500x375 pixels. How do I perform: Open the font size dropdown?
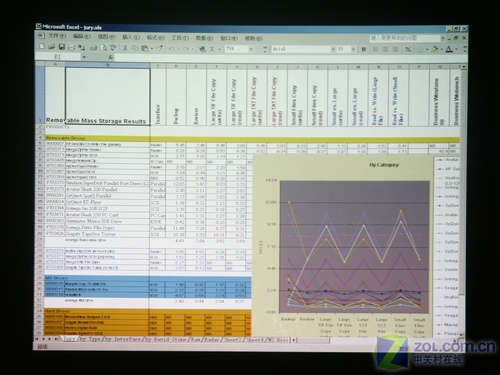pyautogui.click(x=353, y=49)
